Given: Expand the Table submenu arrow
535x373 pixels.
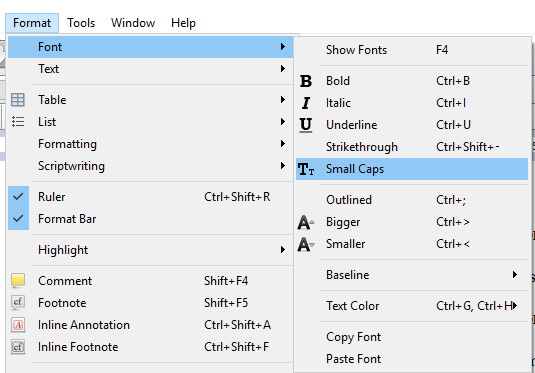Looking at the screenshot, I should [x=283, y=100].
